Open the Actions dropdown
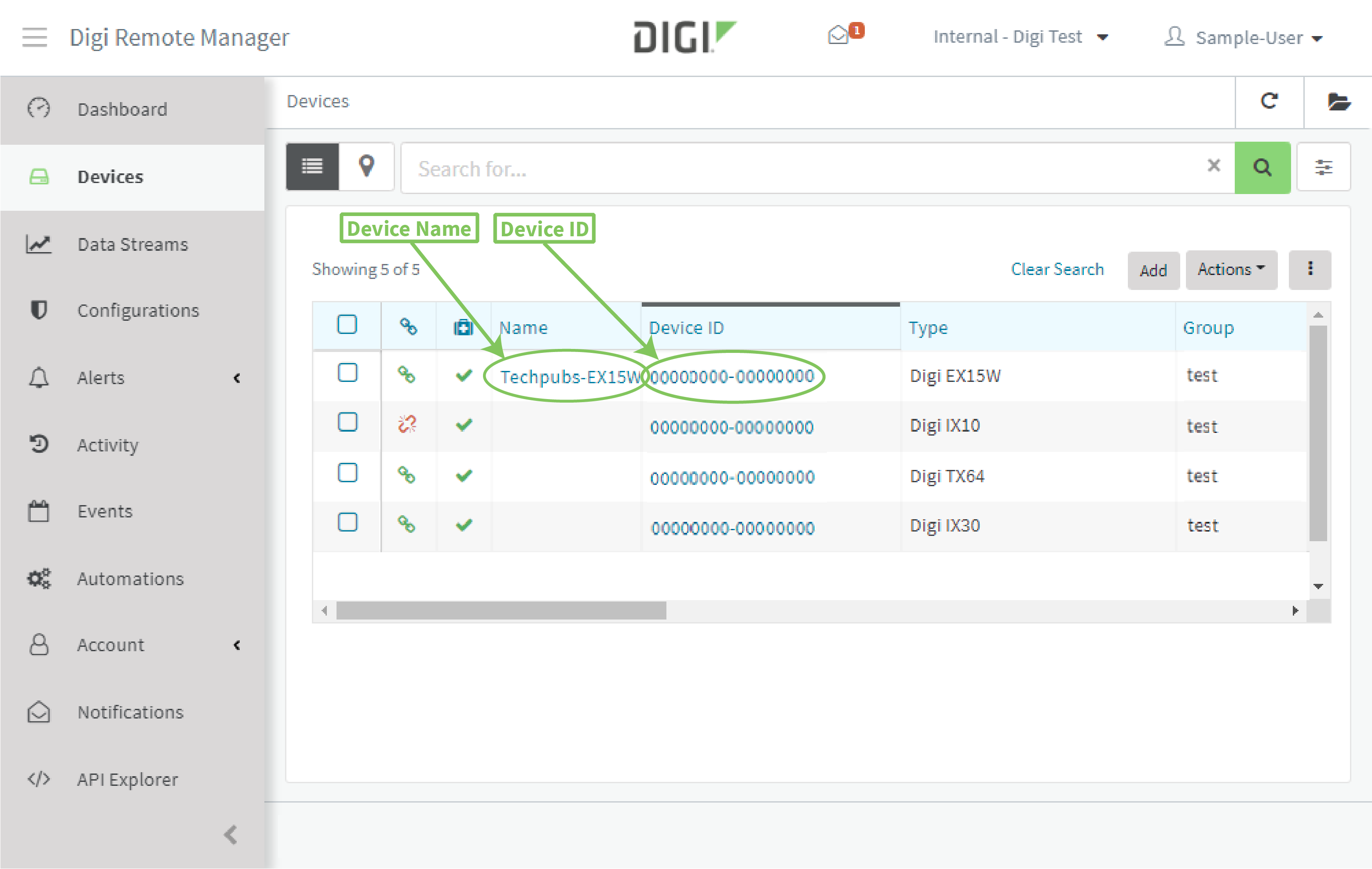This screenshot has height=869, width=1372. tap(1231, 270)
